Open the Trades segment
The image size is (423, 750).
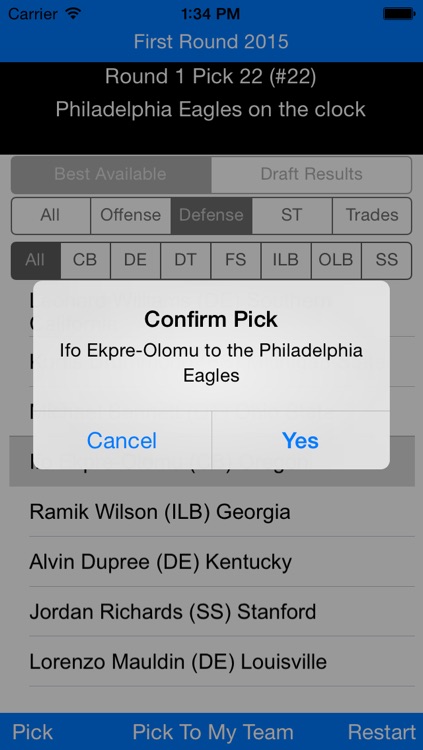(372, 215)
